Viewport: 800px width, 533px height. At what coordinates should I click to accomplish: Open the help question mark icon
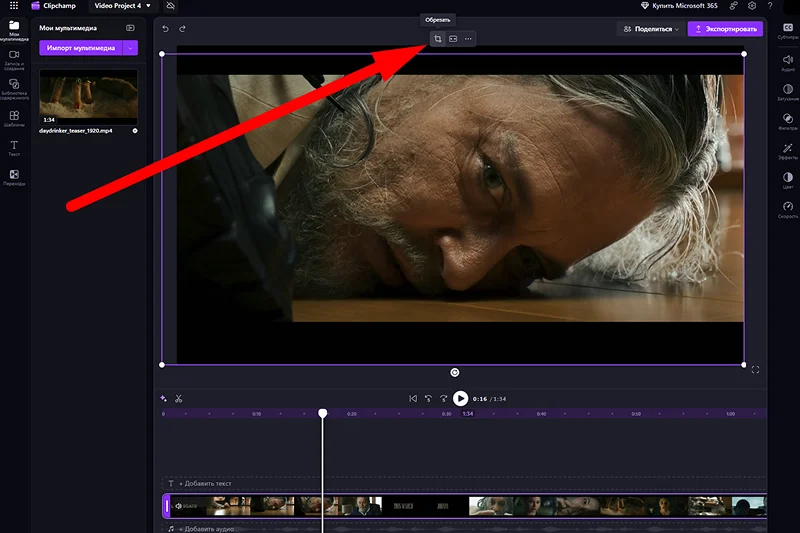770,6
